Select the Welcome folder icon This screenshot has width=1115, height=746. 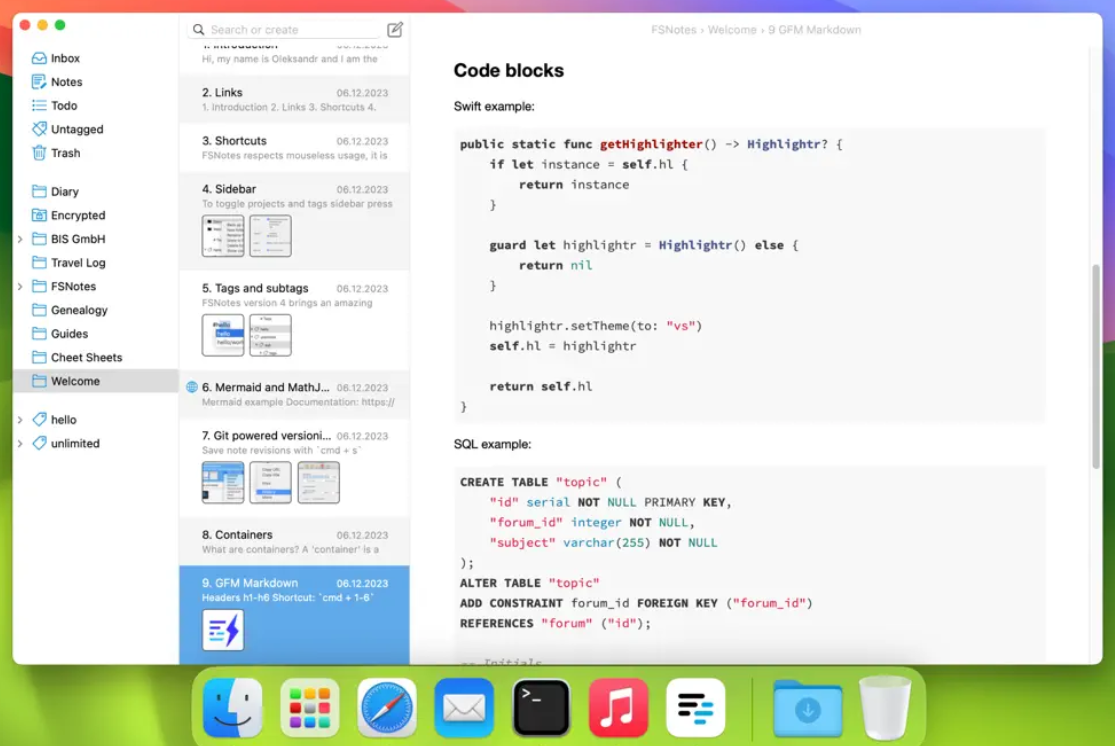tap(39, 381)
